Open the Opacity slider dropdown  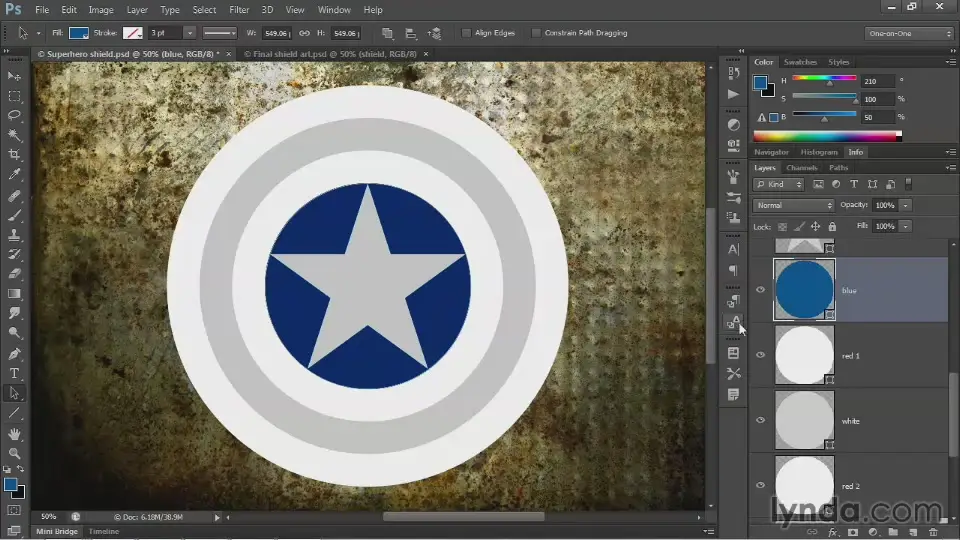coord(906,205)
